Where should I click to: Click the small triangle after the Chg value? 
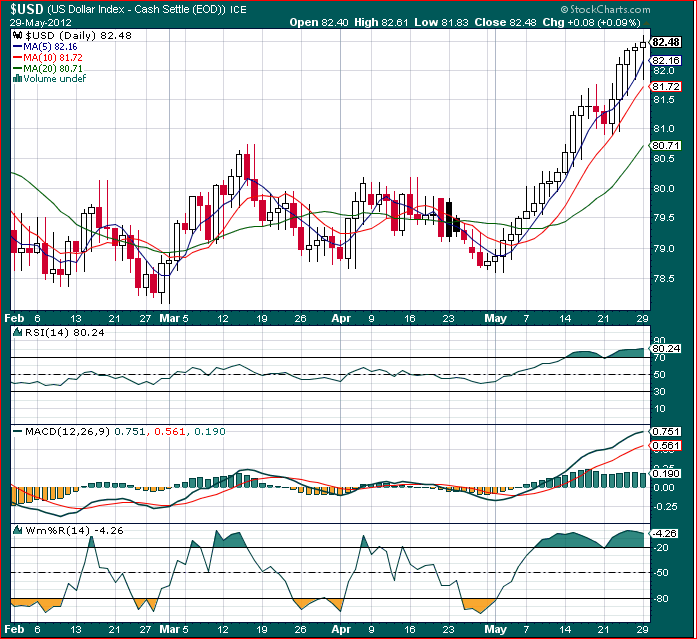(x=646, y=23)
